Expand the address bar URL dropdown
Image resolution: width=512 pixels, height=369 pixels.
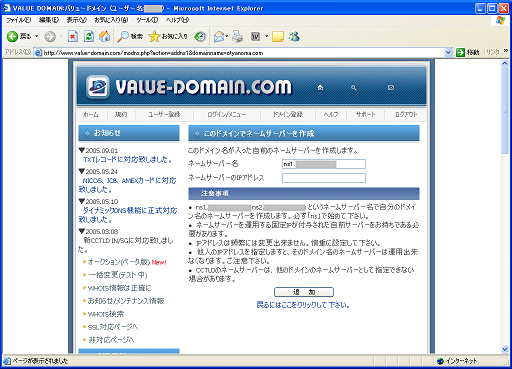[x=448, y=53]
